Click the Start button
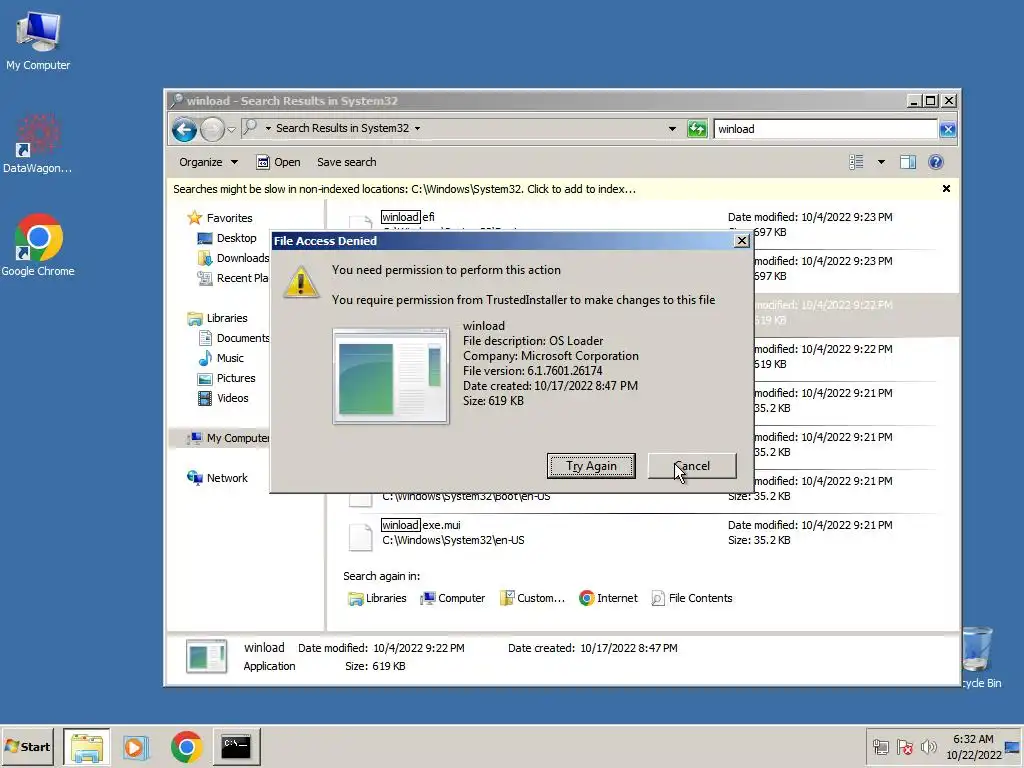The height and width of the screenshot is (768, 1024). [27, 746]
